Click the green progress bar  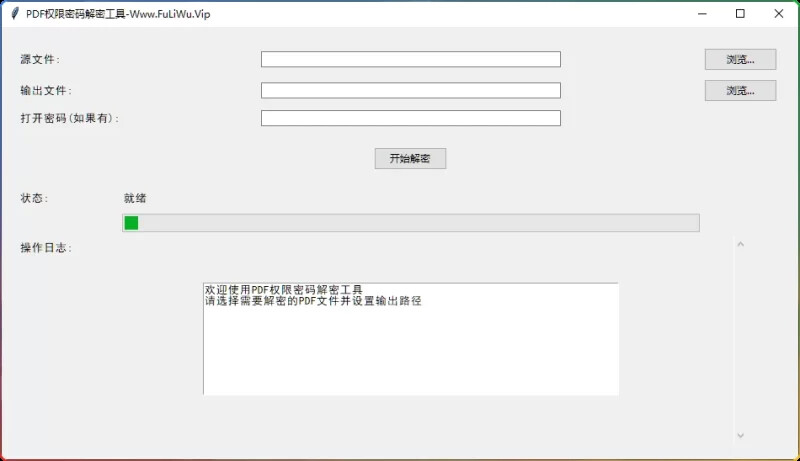click(x=411, y=223)
